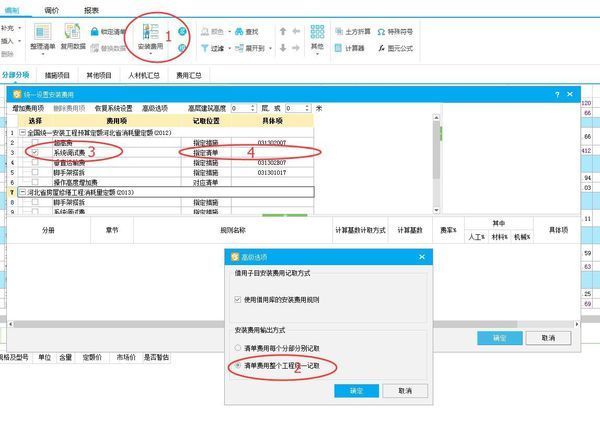This screenshot has width=600, height=422.
Task: Select the 清单费用每个分部分别记取 radio button
Action: [238, 348]
